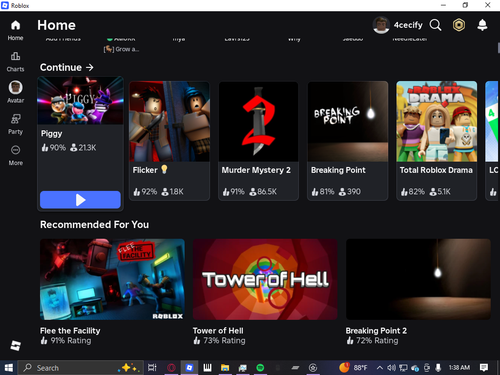Play Piggy with the blue play button
The image size is (500, 375).
[x=80, y=200]
